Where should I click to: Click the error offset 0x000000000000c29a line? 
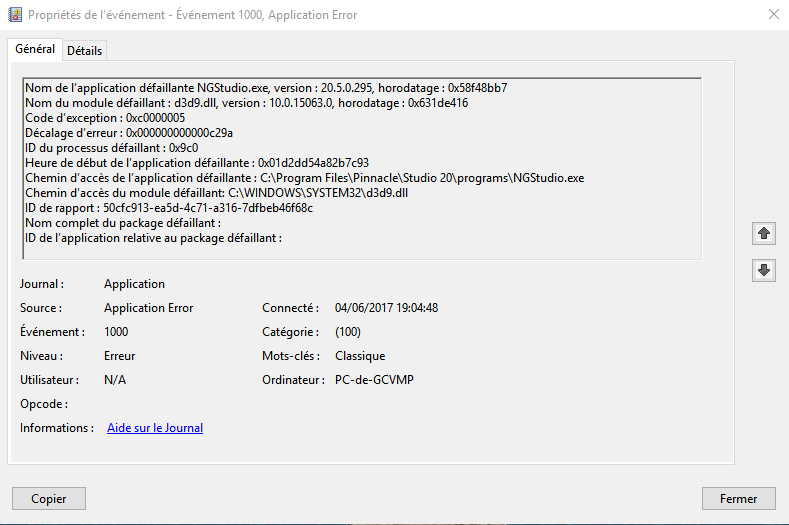pyautogui.click(x=129, y=133)
